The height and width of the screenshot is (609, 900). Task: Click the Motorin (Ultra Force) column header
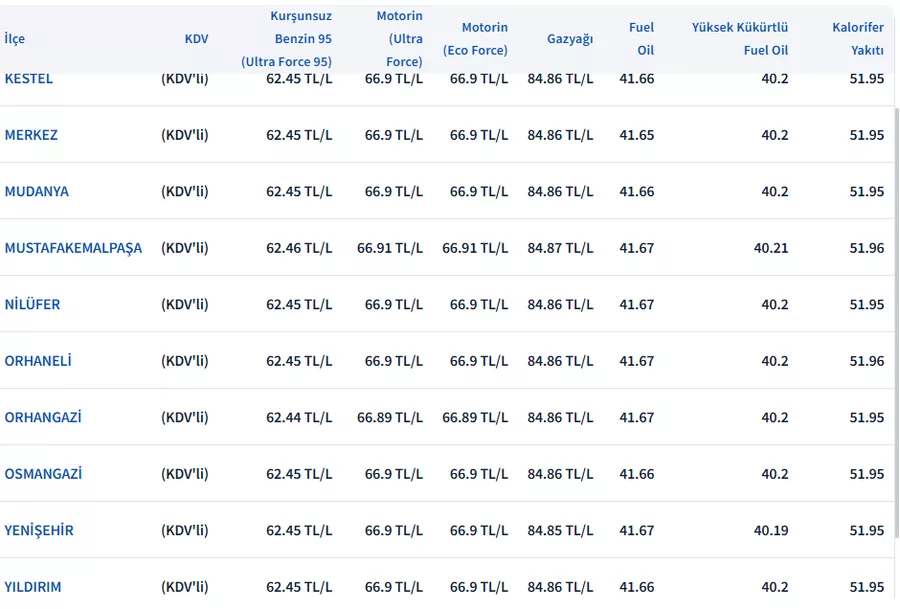tap(399, 39)
